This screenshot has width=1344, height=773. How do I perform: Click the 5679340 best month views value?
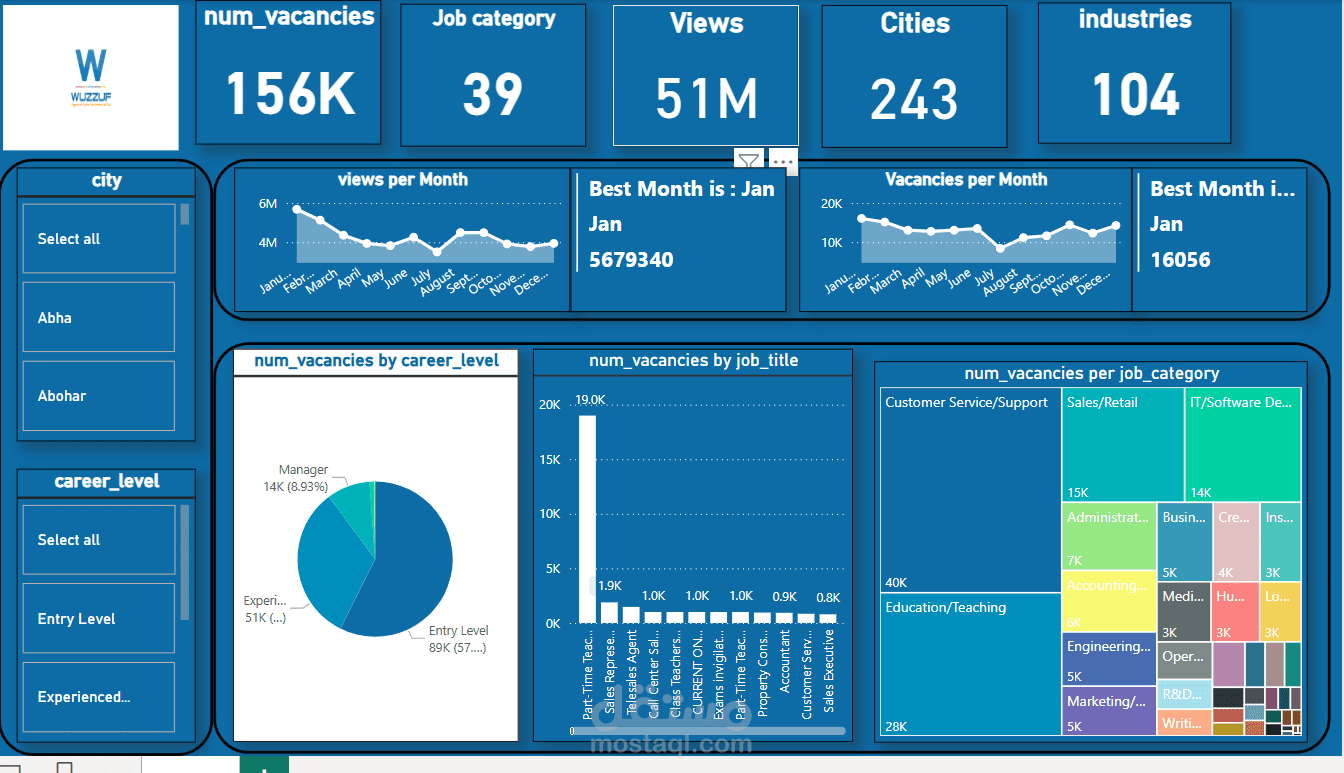(x=631, y=260)
